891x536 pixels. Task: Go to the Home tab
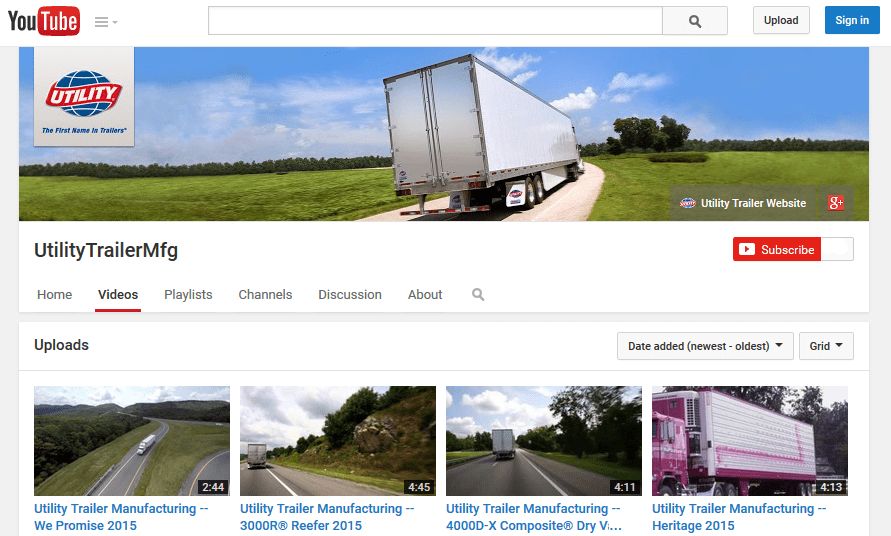(x=55, y=294)
